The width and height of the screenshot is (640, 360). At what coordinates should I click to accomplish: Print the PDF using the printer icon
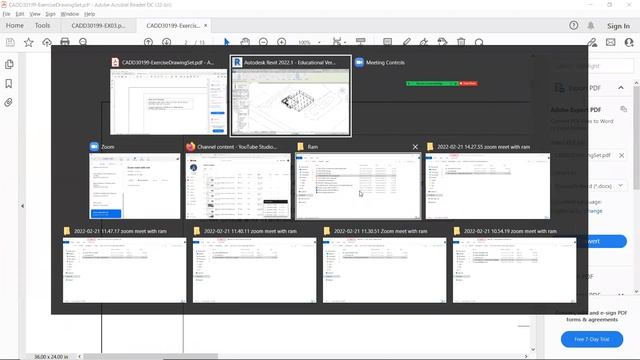point(65,42)
